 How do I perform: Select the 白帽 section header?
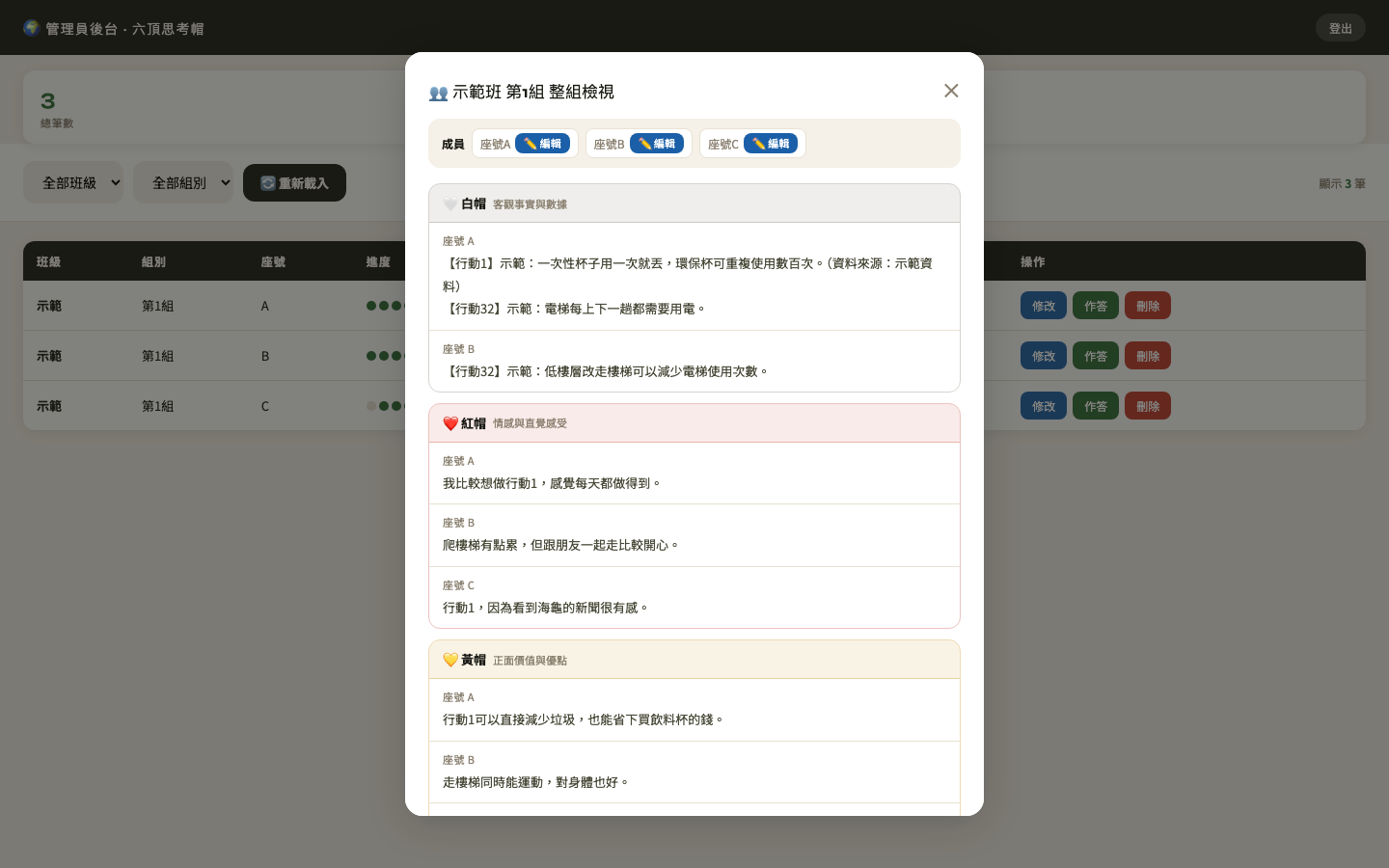click(x=694, y=203)
